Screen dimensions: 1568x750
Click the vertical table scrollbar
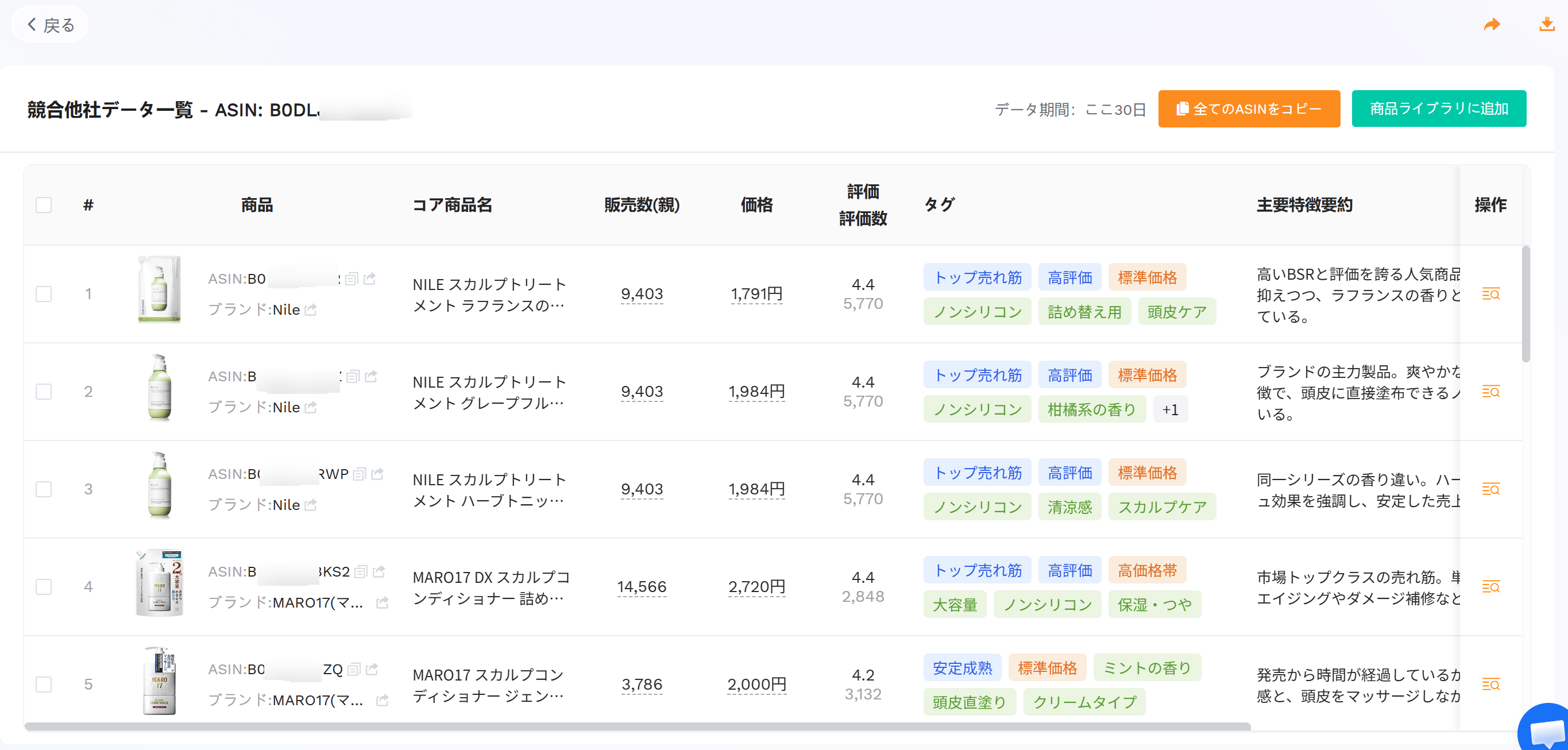(x=1525, y=303)
